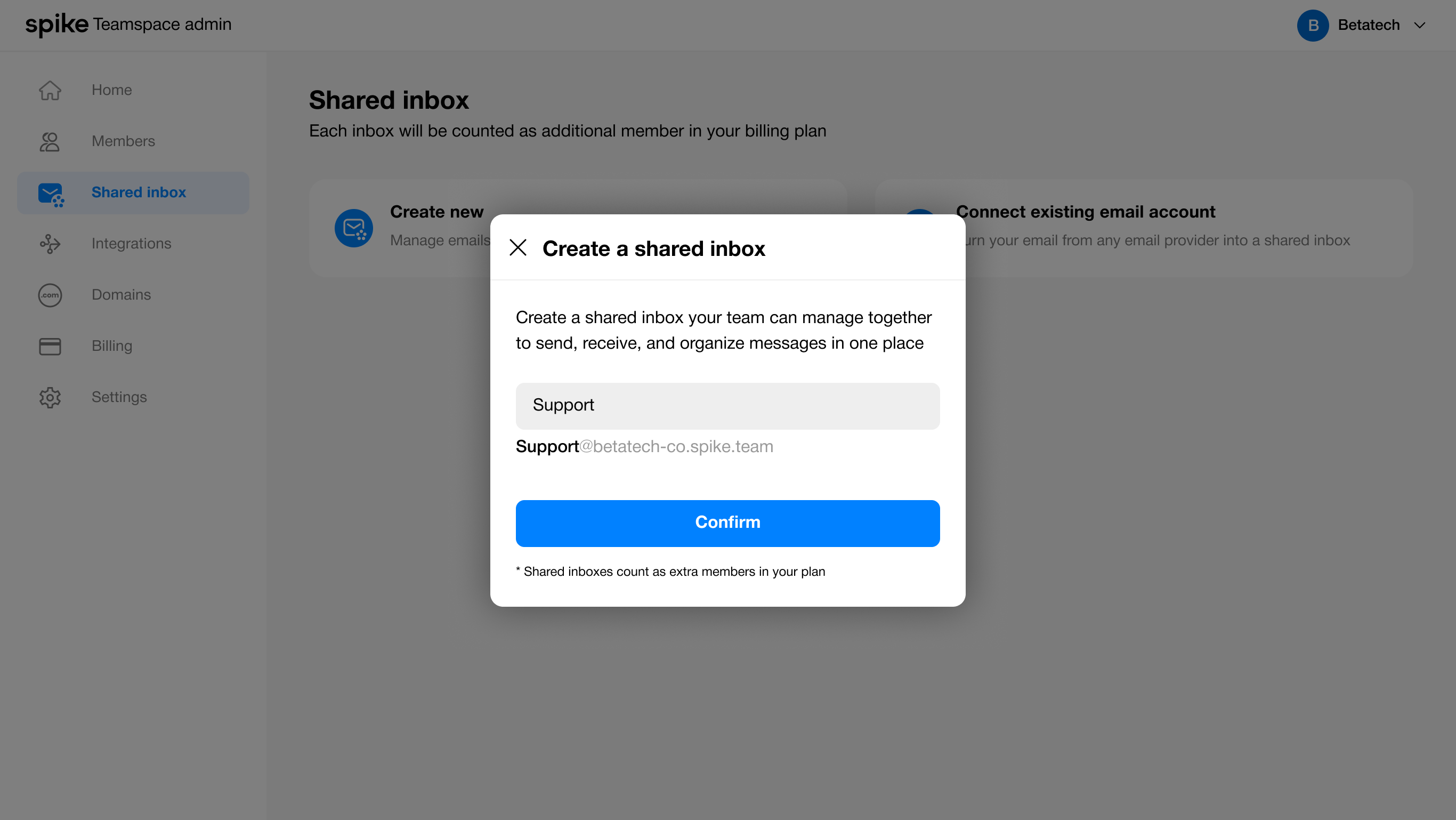Click the Integrations nodes icon
Screen dimensions: 1456x820
pyautogui.click(x=50, y=244)
